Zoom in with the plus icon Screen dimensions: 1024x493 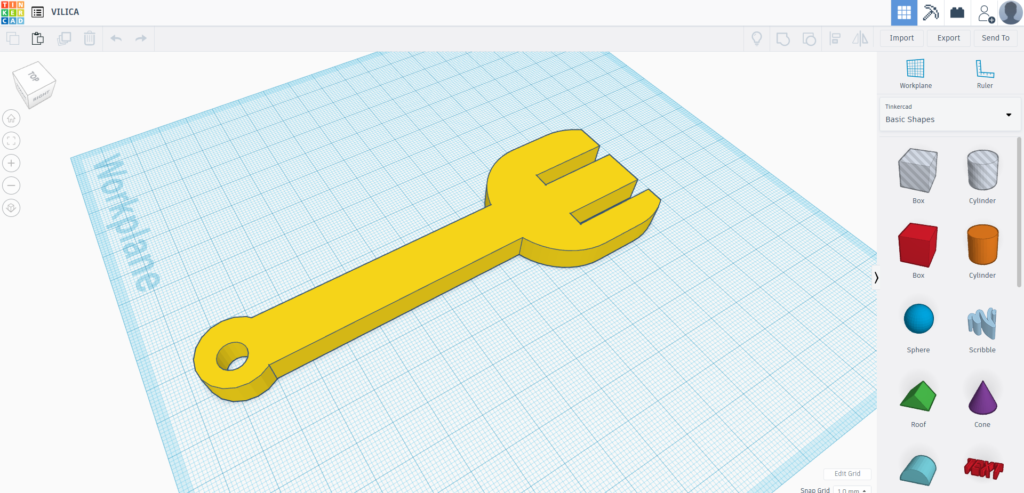point(12,163)
